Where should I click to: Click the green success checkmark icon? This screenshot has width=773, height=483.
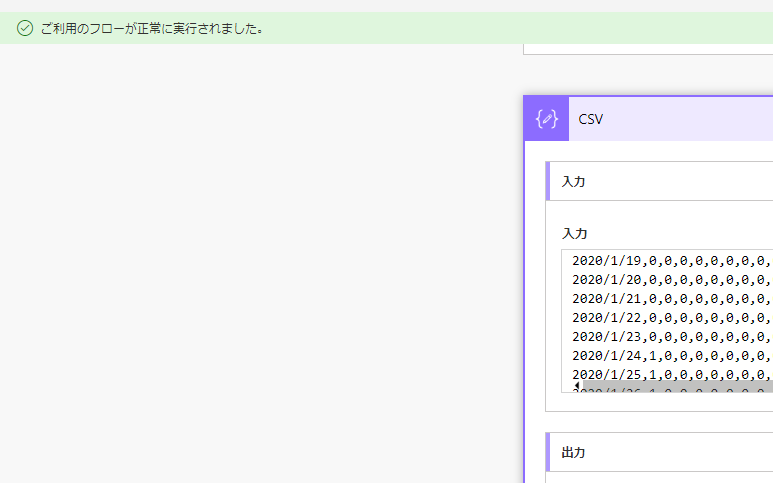coord(25,28)
